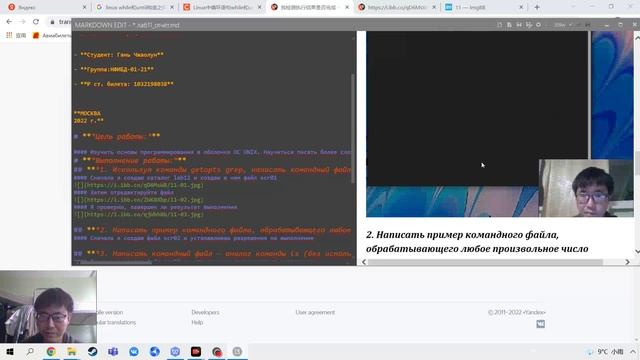Open Markdown Edit settings gear icon
This screenshot has height=360, width=640.
click(538, 25)
